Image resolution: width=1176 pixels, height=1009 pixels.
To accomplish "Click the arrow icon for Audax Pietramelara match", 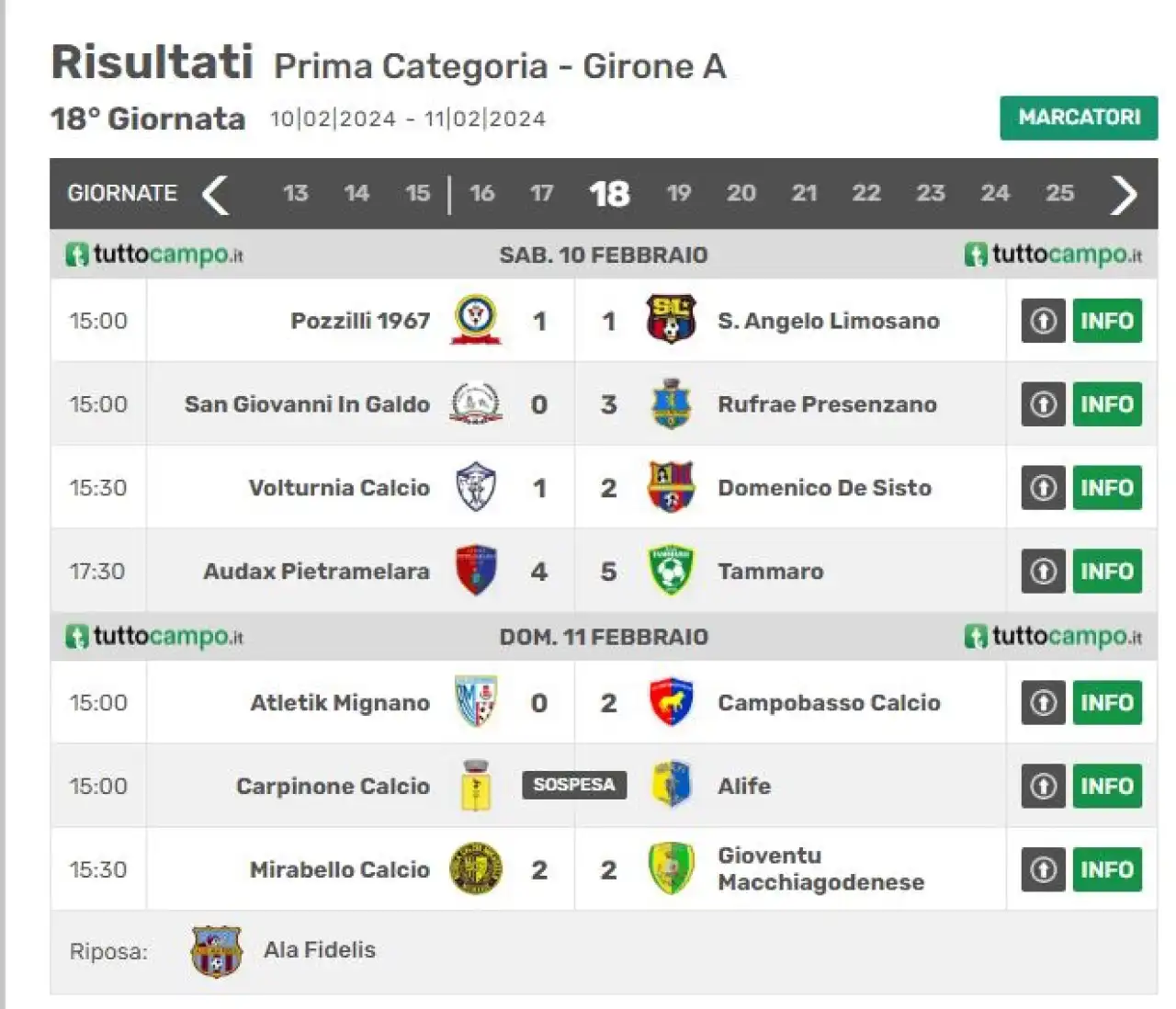I will (x=1044, y=572).
